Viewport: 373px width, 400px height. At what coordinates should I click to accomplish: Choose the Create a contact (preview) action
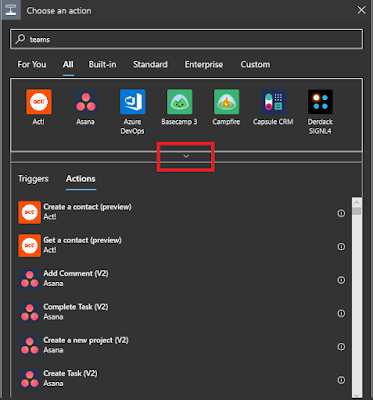click(182, 212)
